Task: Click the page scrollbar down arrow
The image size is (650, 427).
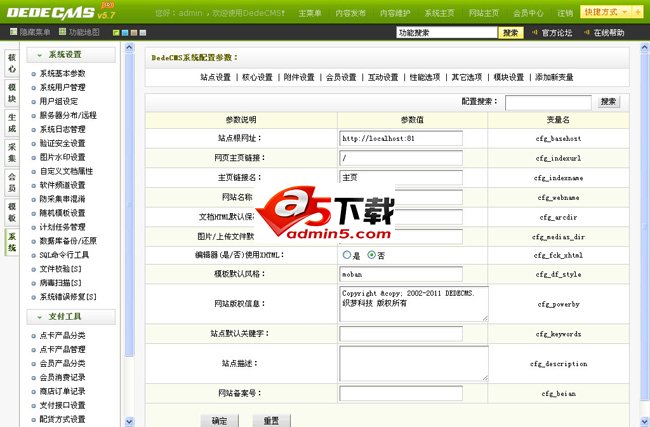Action: 645,421
